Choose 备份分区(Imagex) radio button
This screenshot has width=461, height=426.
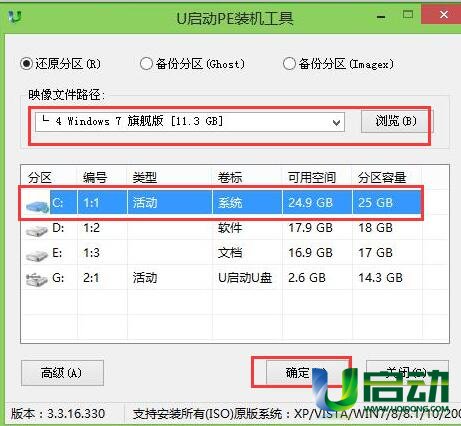click(x=289, y=63)
